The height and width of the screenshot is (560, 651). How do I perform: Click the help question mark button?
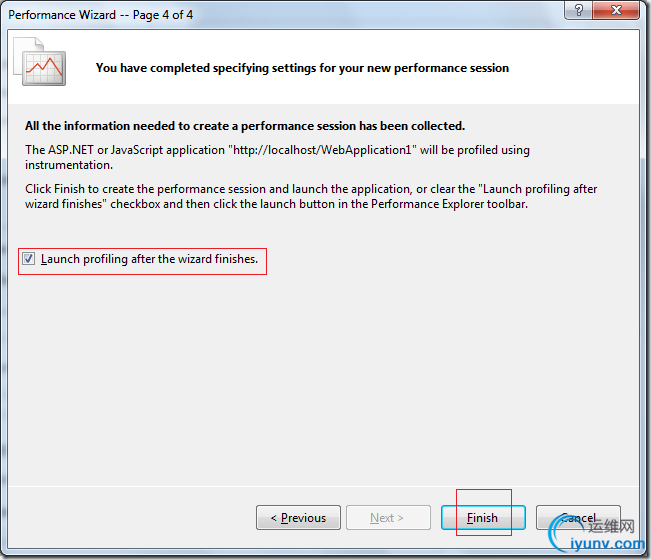click(579, 10)
